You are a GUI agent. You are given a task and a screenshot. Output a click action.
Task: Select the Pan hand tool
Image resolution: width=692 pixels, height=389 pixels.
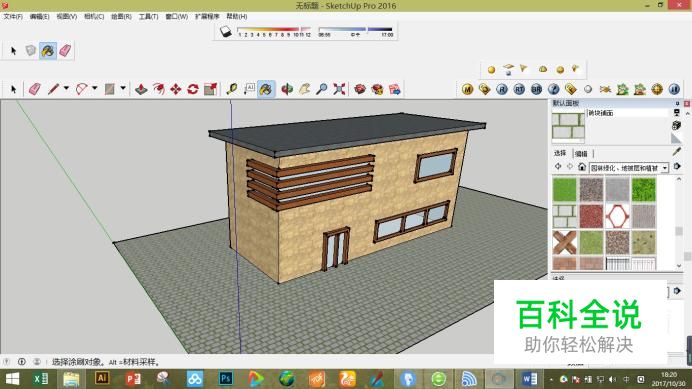pos(304,89)
